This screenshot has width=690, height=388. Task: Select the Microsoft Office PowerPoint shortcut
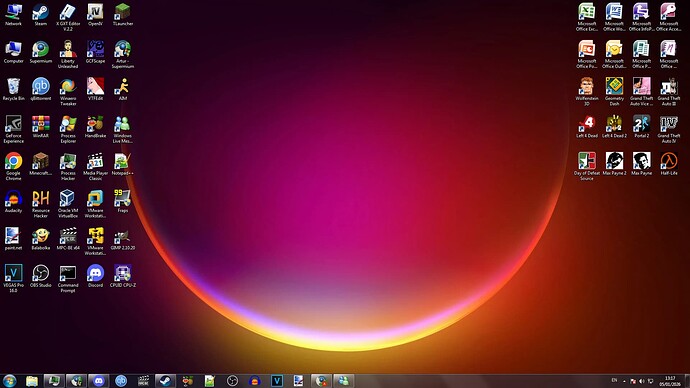tap(587, 55)
